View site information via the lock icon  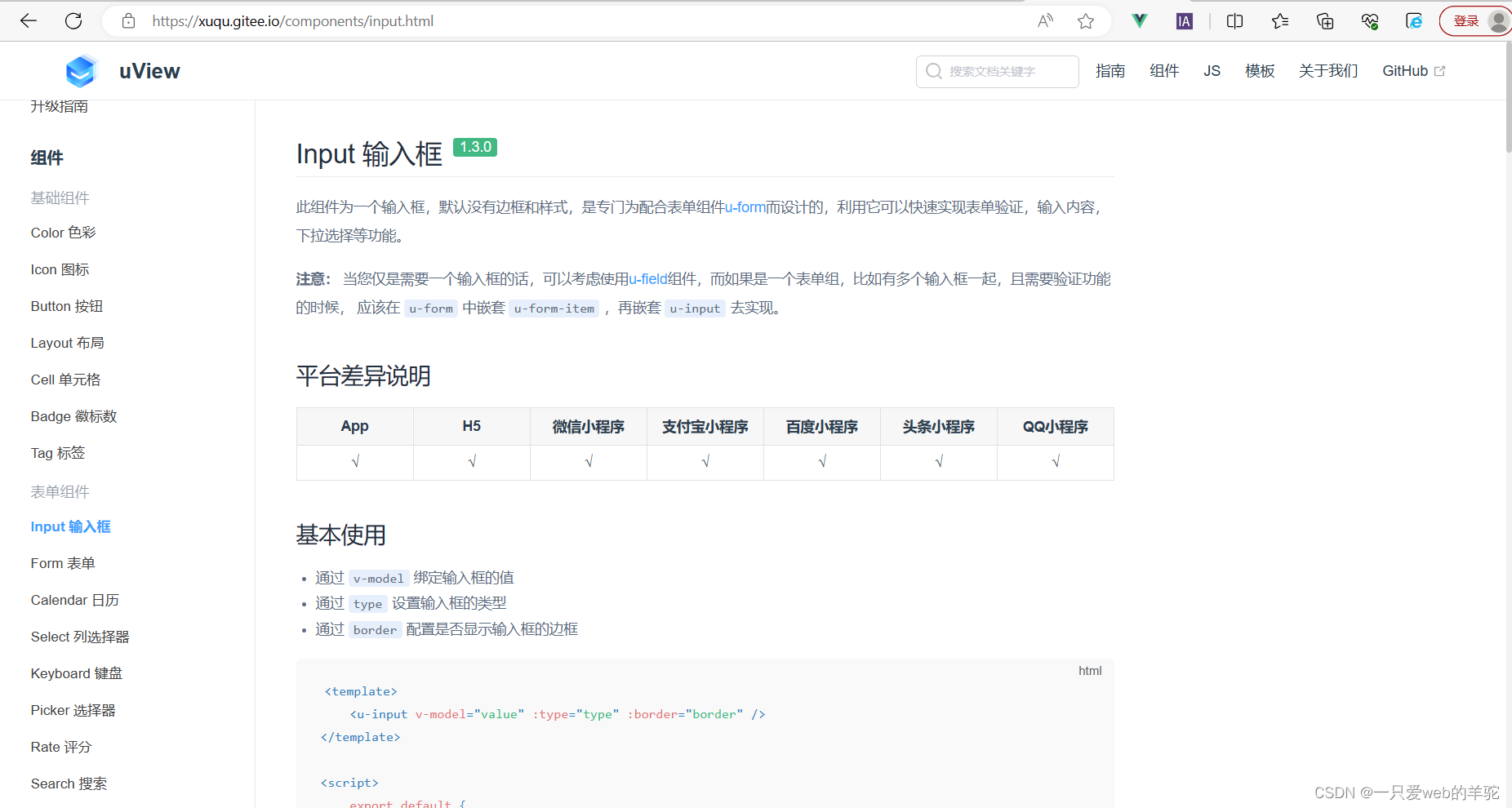(x=128, y=20)
